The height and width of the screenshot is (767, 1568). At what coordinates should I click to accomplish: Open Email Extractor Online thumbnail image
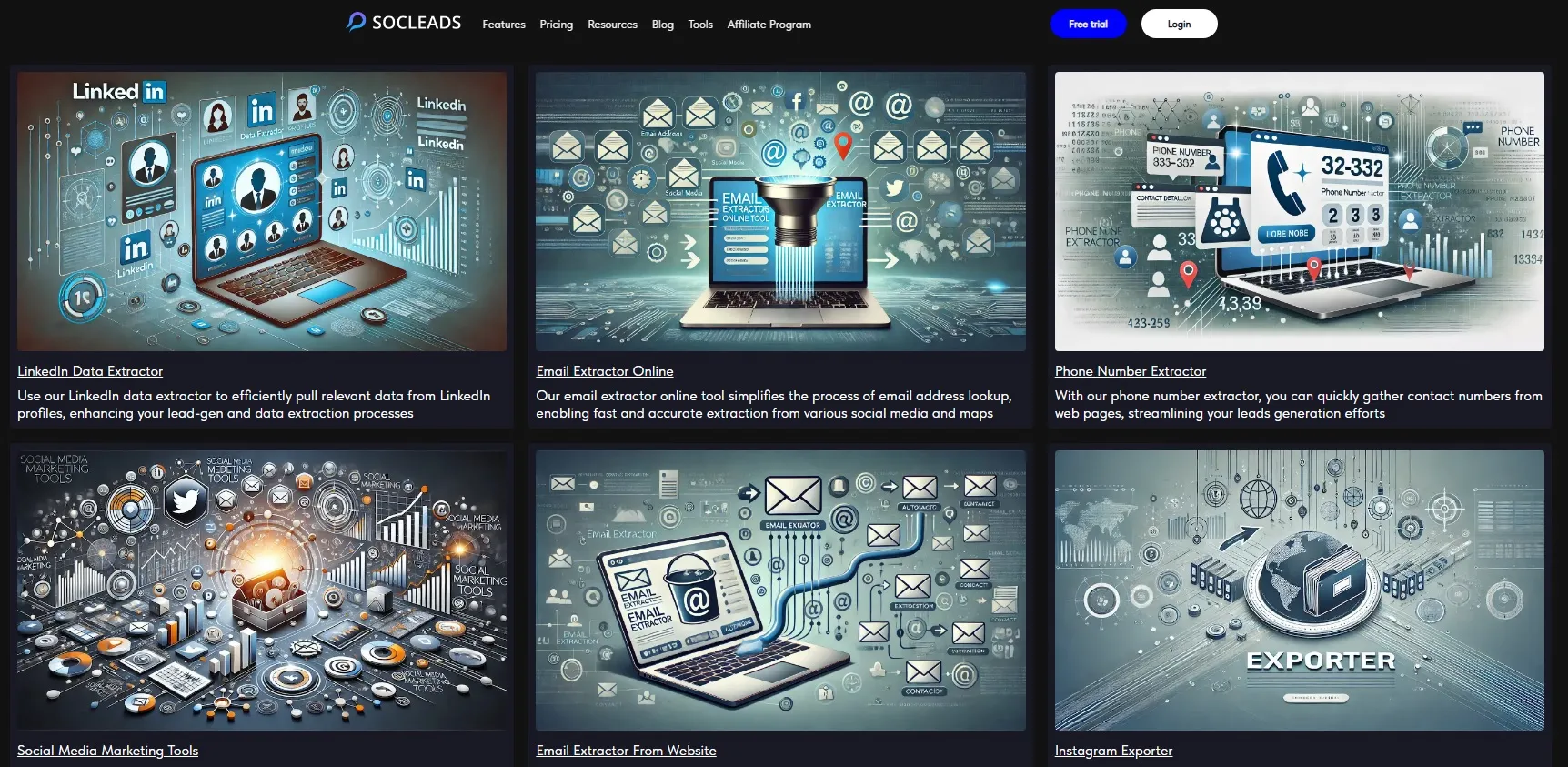point(780,211)
